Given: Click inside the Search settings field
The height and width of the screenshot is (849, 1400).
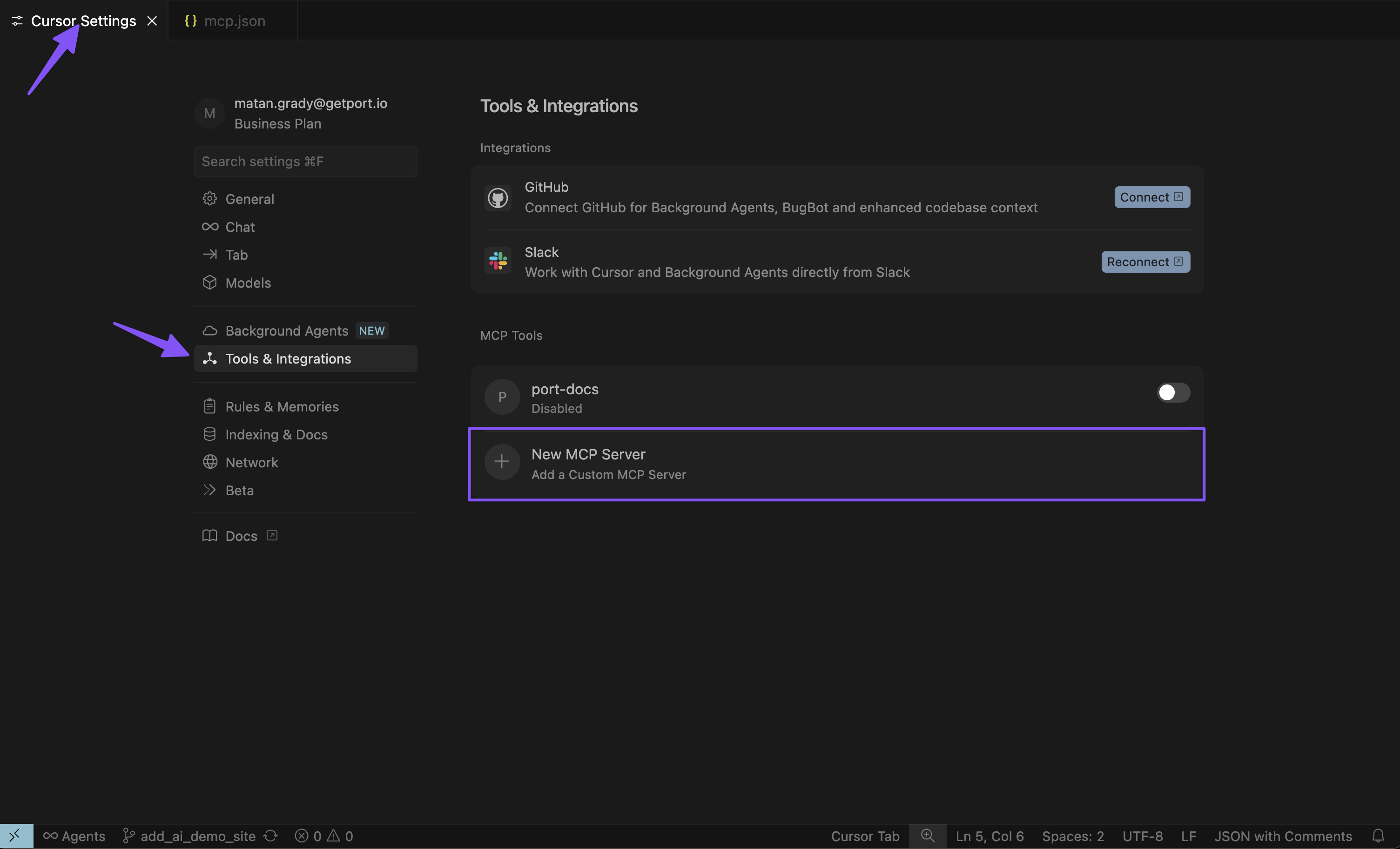Looking at the screenshot, I should (x=305, y=161).
